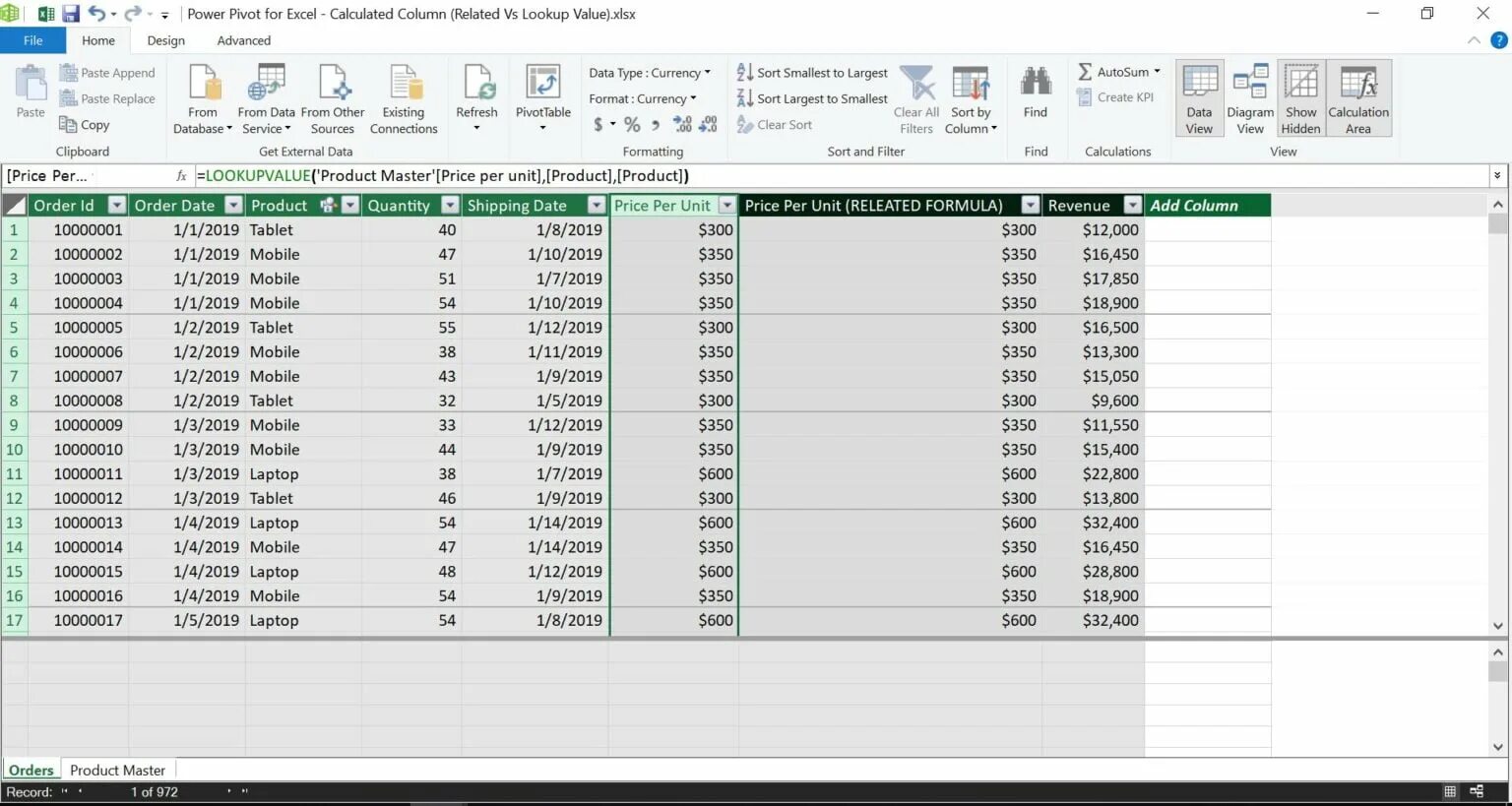Click Revenue cell $32,400 in row 13

[x=1093, y=523]
